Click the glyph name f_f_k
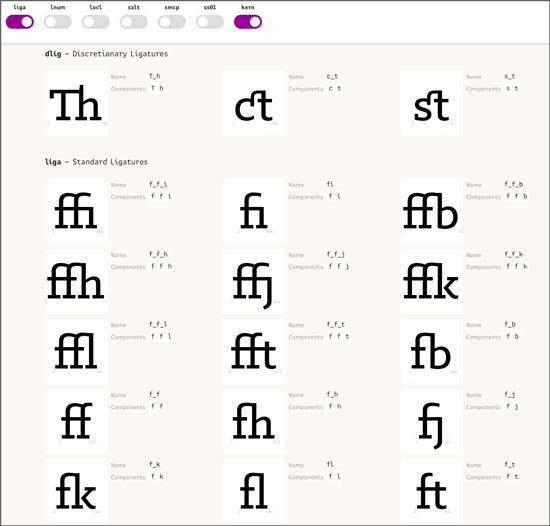This screenshot has width=550, height=526. [514, 254]
